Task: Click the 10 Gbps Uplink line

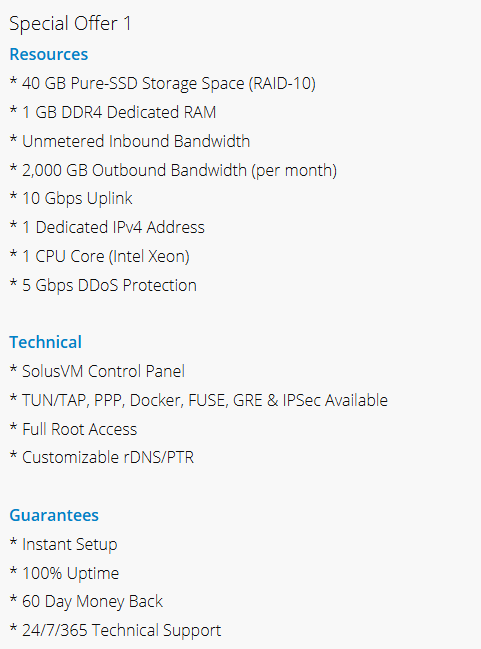Action: pos(71,199)
